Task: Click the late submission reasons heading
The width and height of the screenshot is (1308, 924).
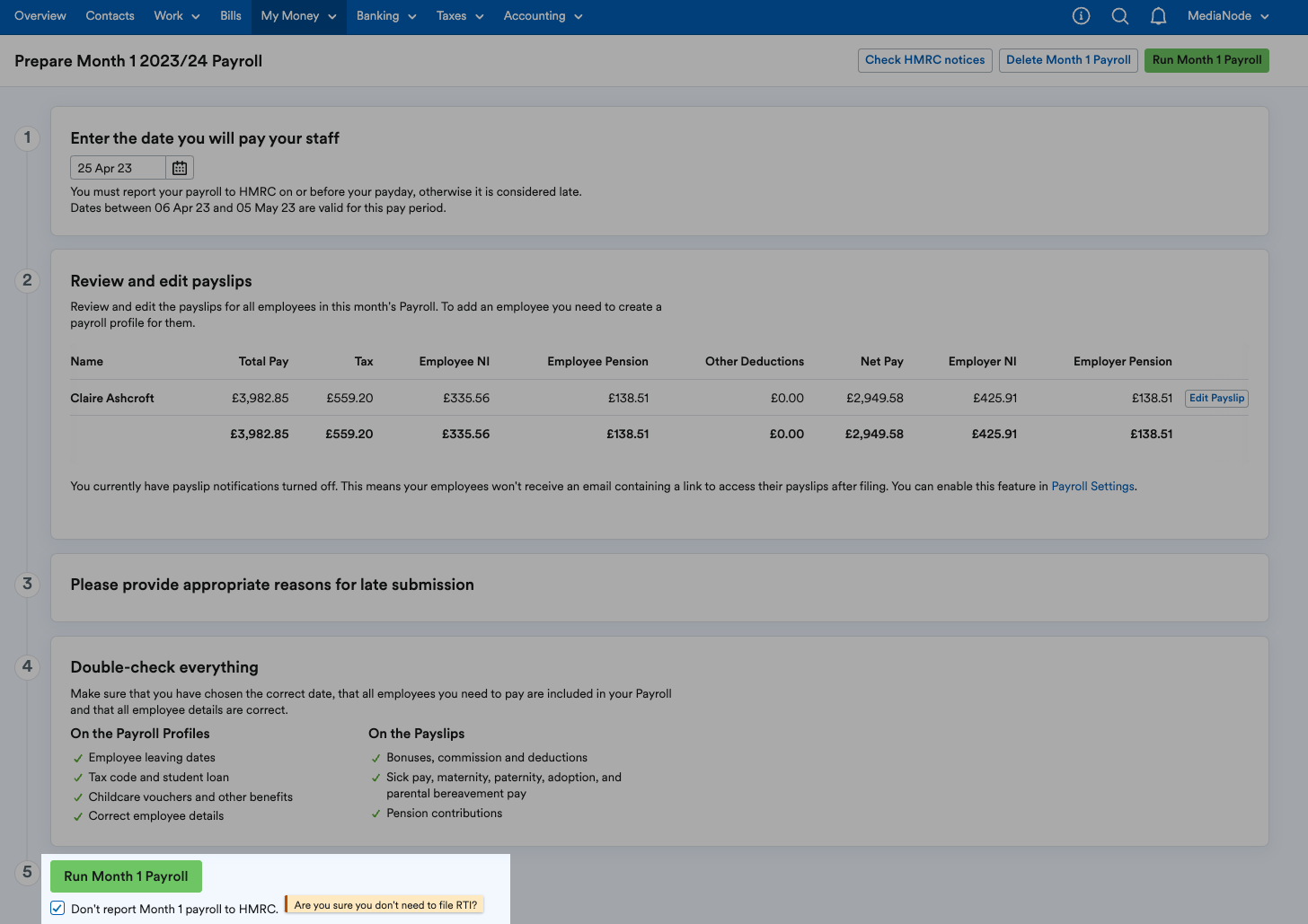Action: click(272, 585)
